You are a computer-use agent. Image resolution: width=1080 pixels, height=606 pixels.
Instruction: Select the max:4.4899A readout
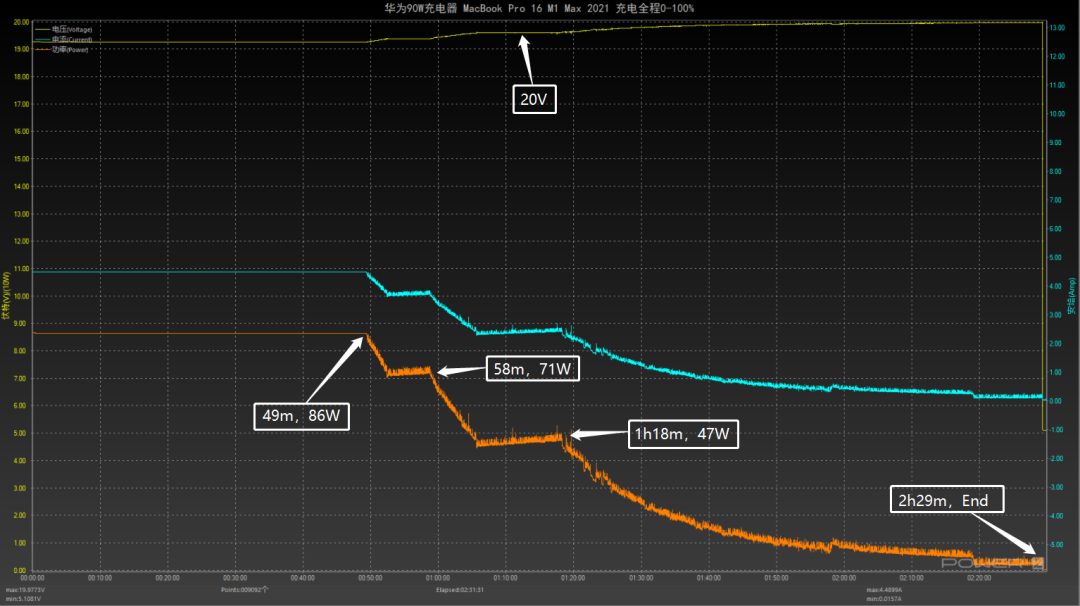[x=884, y=590]
